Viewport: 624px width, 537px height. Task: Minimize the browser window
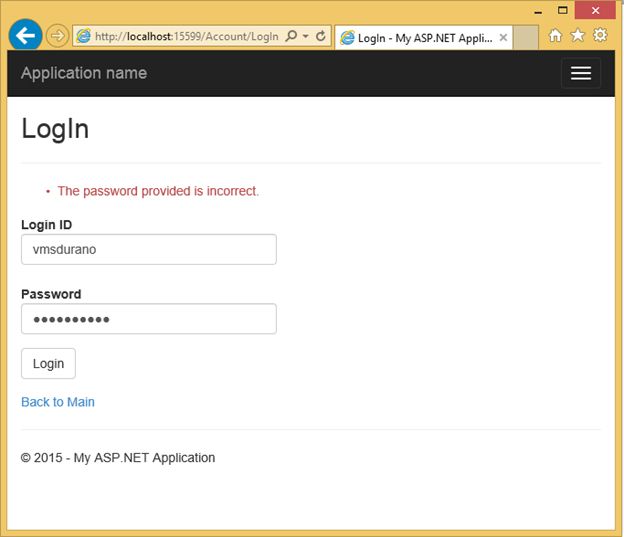point(538,11)
